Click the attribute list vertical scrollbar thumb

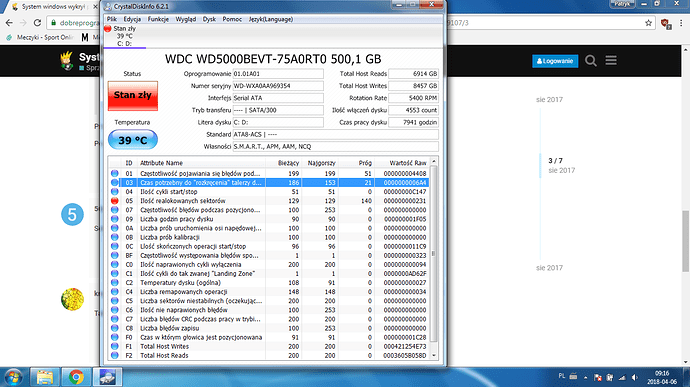pyautogui.click(x=434, y=254)
